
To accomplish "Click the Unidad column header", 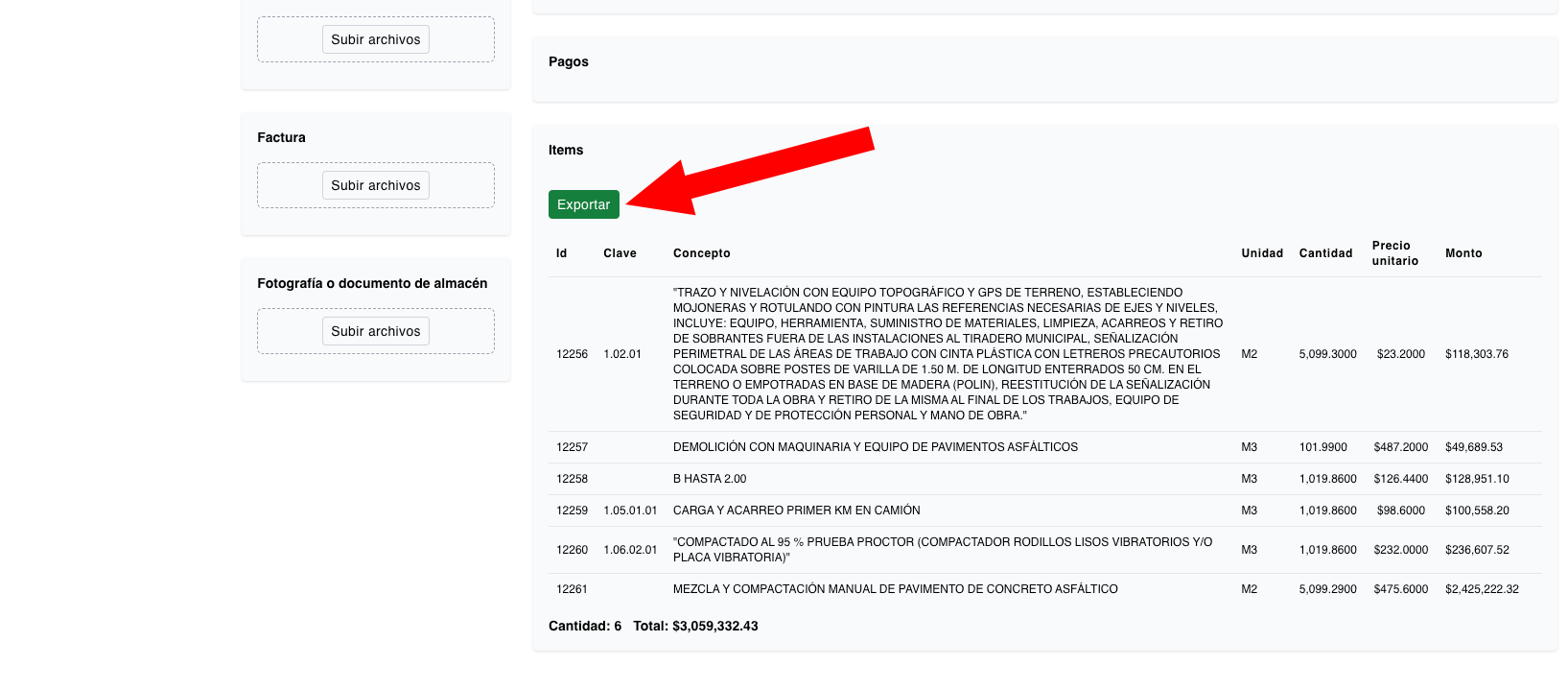I will [x=1261, y=253].
